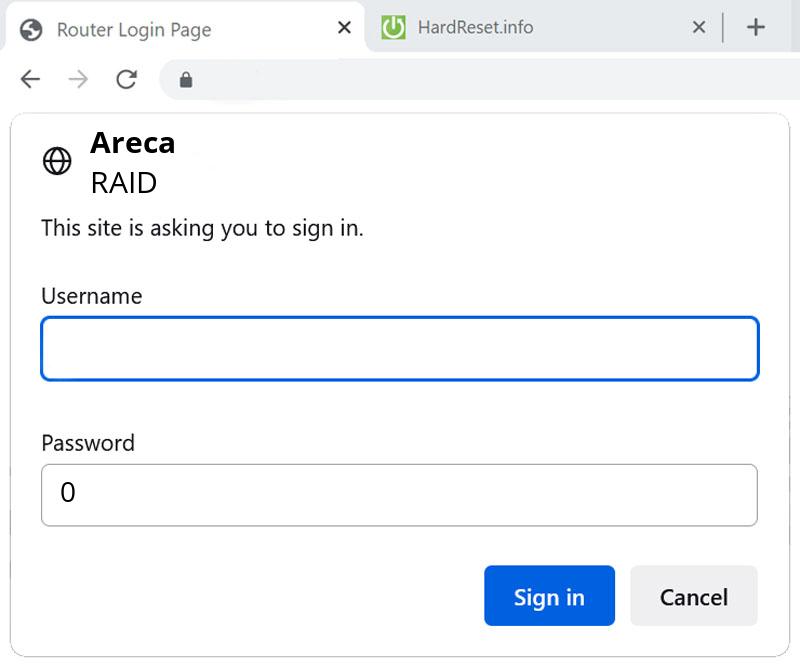Click the sign-in prompt message text
Image resolution: width=800 pixels, height=667 pixels.
coord(202,228)
